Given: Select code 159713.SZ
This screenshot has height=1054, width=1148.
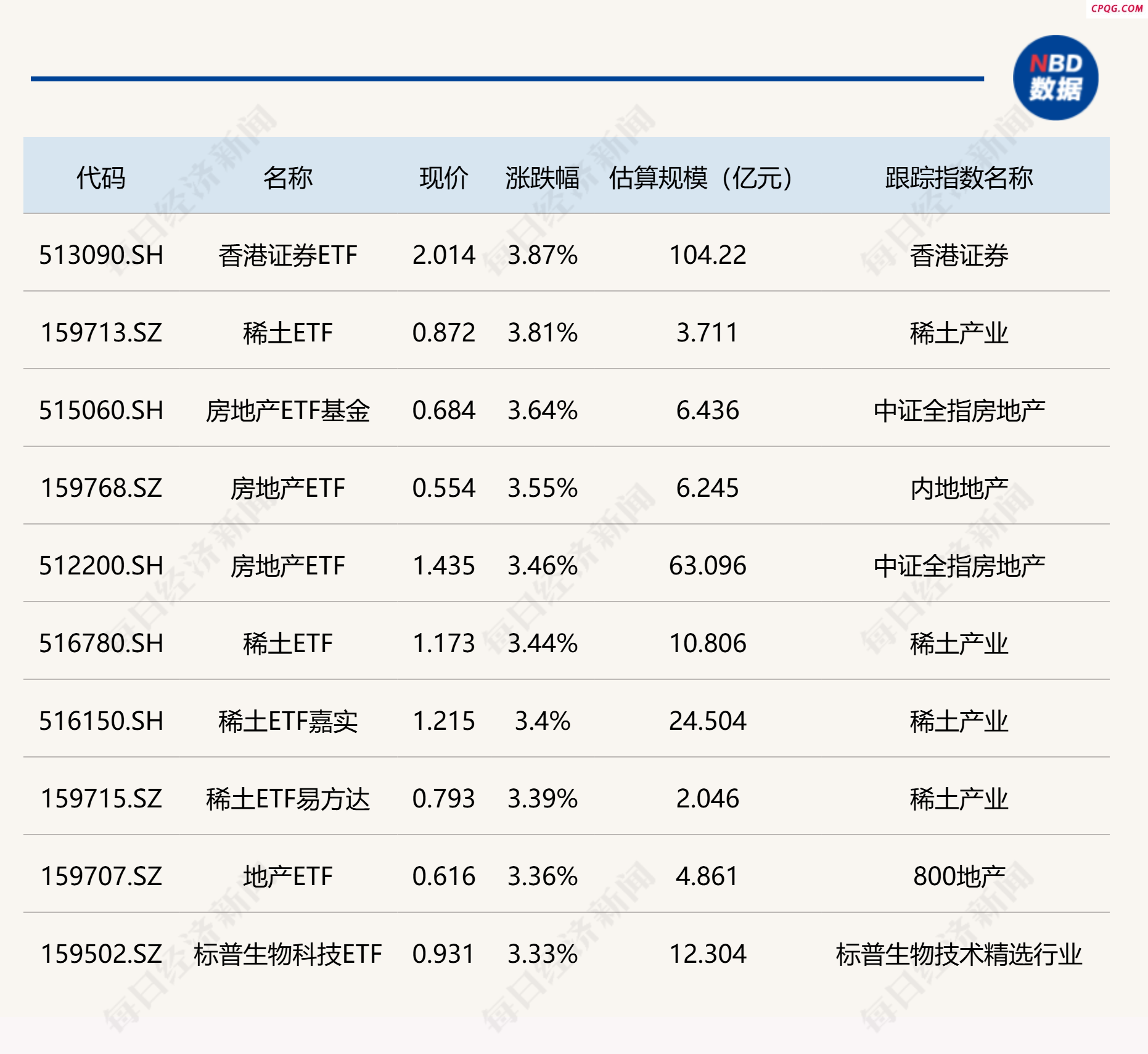Looking at the screenshot, I should pos(101,333).
